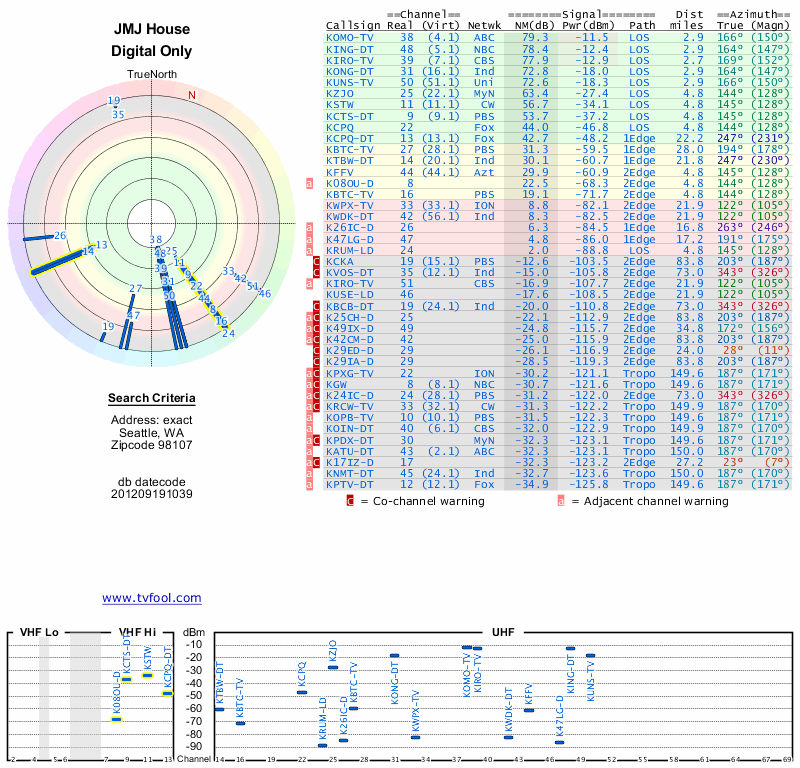Select the KING-DT callsign row
This screenshot has width=800, height=768.
[x=558, y=49]
